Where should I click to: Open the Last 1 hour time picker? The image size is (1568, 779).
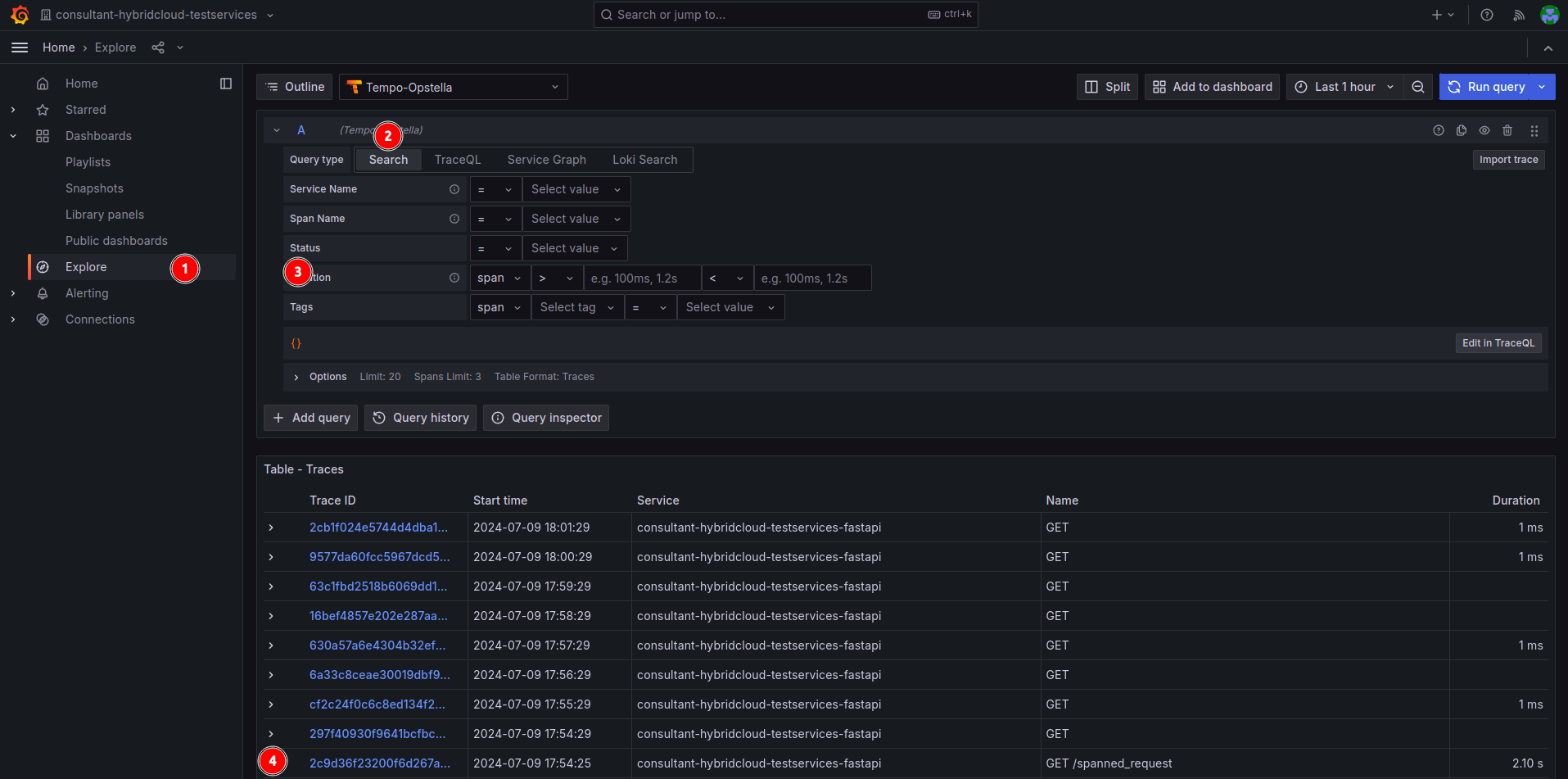pos(1344,87)
